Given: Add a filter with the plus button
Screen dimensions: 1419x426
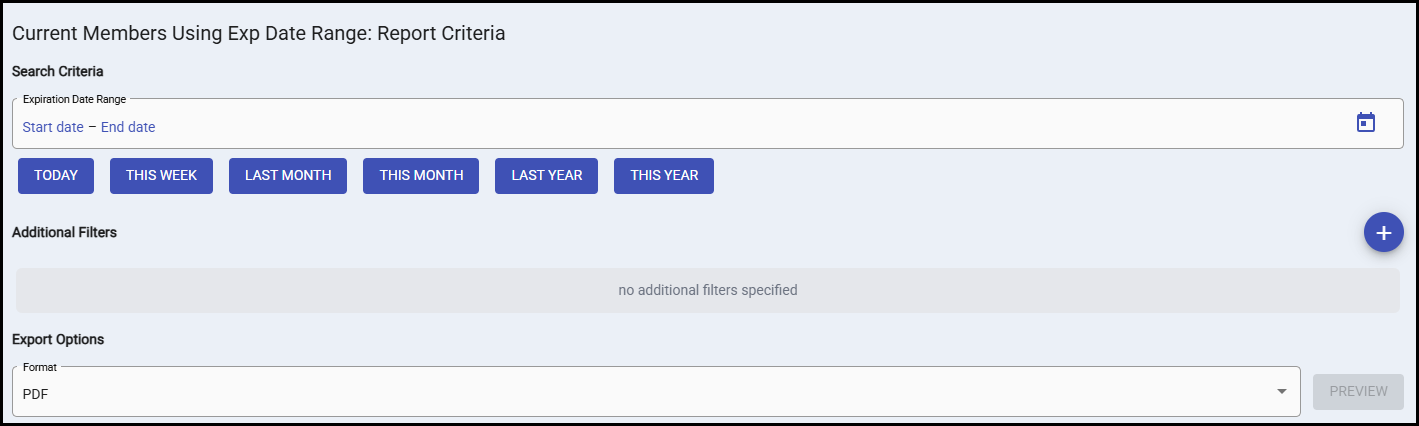Looking at the screenshot, I should click(x=1383, y=232).
